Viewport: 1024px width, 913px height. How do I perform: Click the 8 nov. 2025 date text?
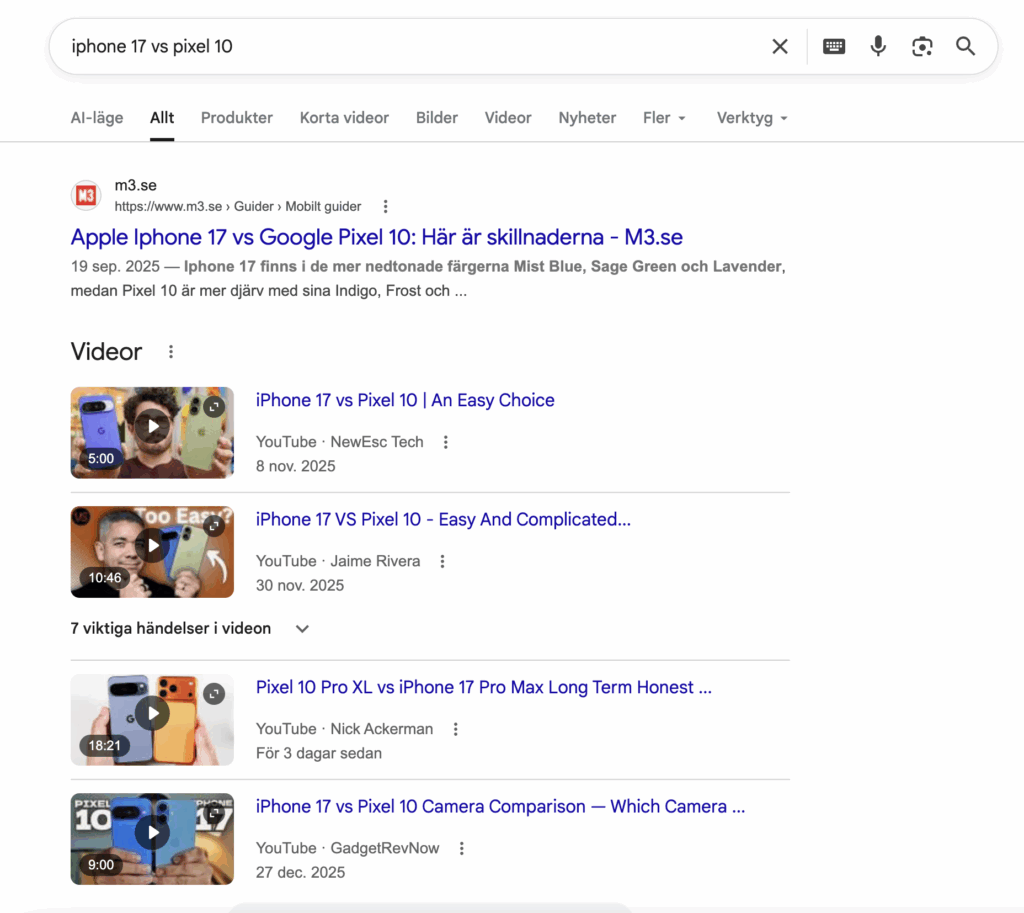[x=295, y=466]
